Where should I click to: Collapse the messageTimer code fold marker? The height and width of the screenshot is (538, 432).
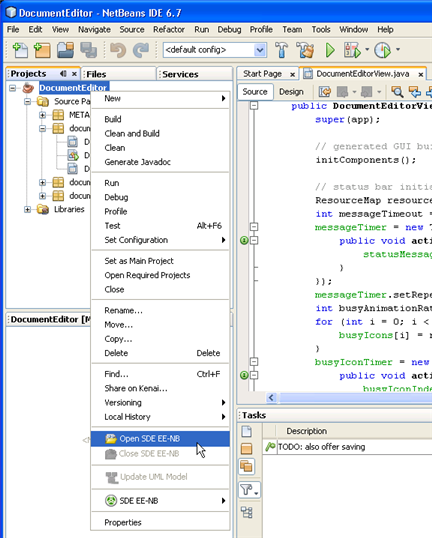pyautogui.click(x=254, y=227)
